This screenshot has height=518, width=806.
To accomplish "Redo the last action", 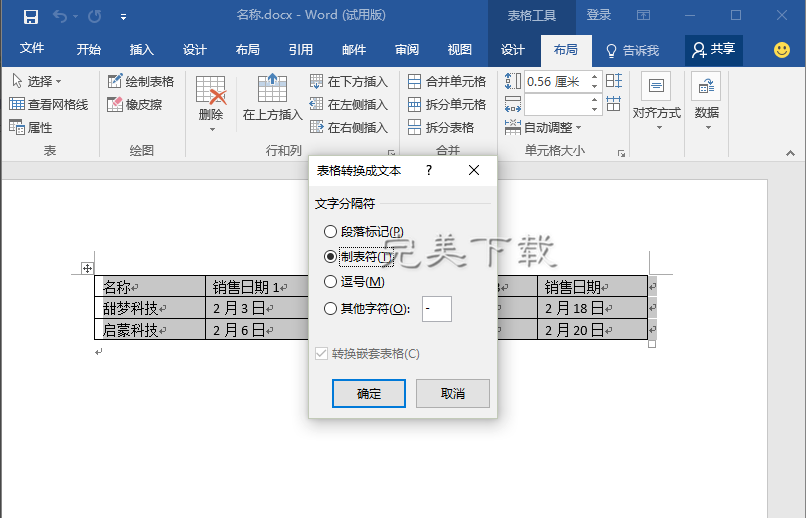I will 95,16.
